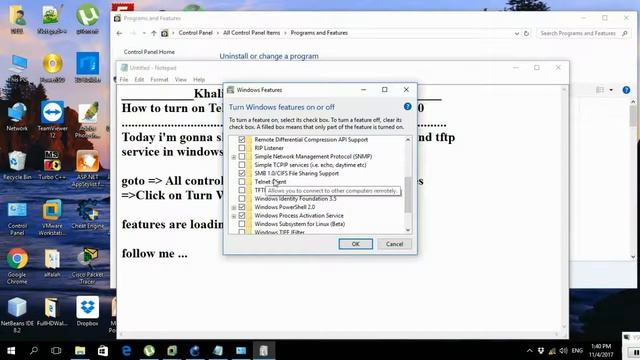Click the refresh icon in Programs and Features
This screenshot has height=360, width=640.
pos(527,33)
